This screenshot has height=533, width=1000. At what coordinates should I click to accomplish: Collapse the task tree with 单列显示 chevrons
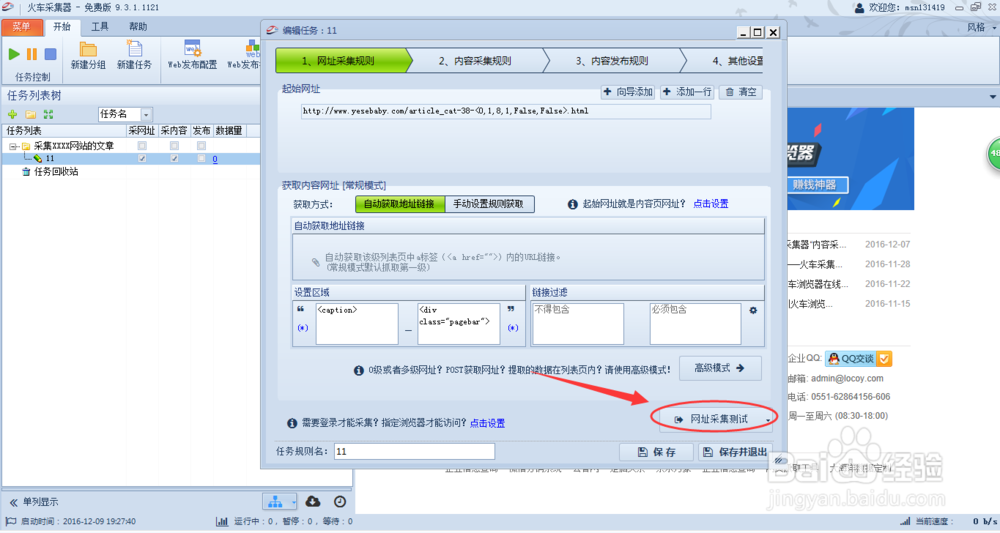[x=13, y=502]
